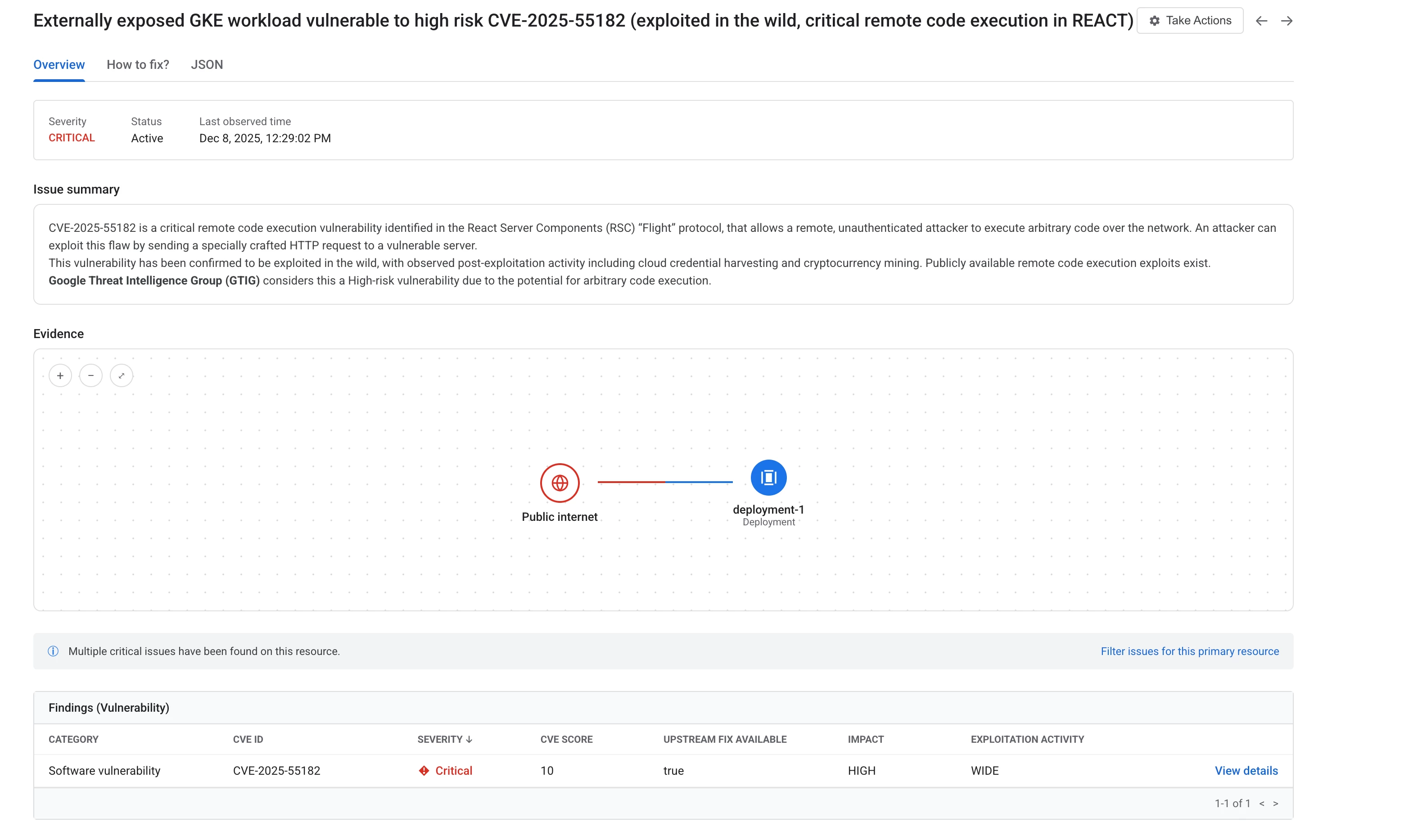Click the fit-to-screen graph icon

121,375
